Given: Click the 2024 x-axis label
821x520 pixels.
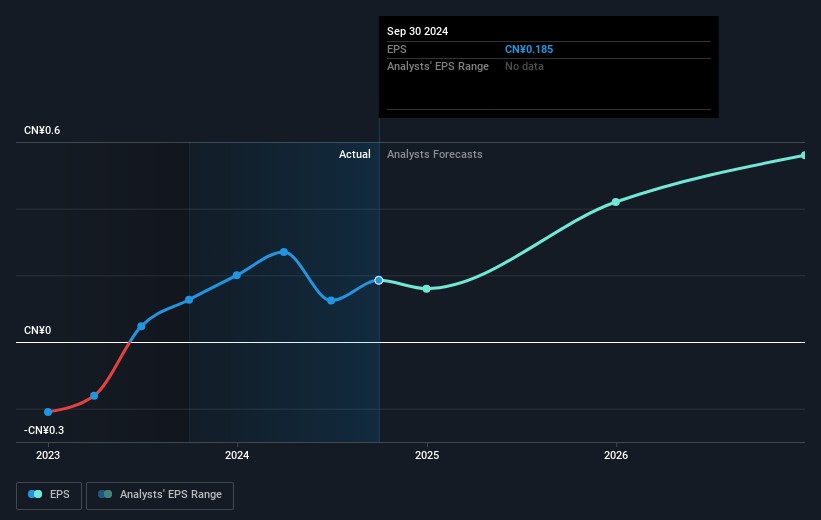Looking at the screenshot, I should 237,456.
